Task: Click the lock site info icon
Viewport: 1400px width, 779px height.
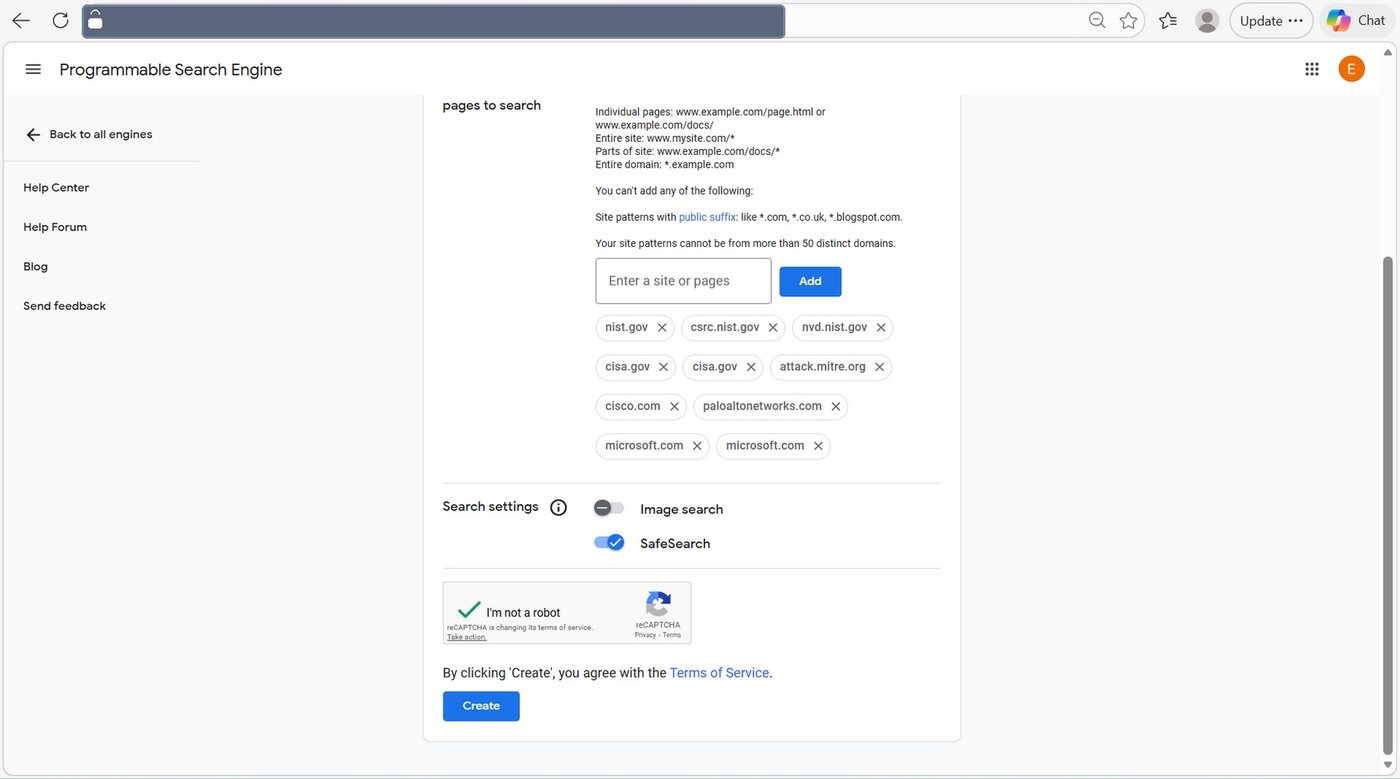Action: pyautogui.click(x=96, y=20)
